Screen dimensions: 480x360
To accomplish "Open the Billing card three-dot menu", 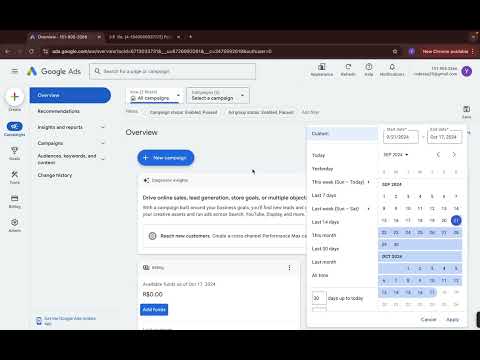I will click(289, 268).
